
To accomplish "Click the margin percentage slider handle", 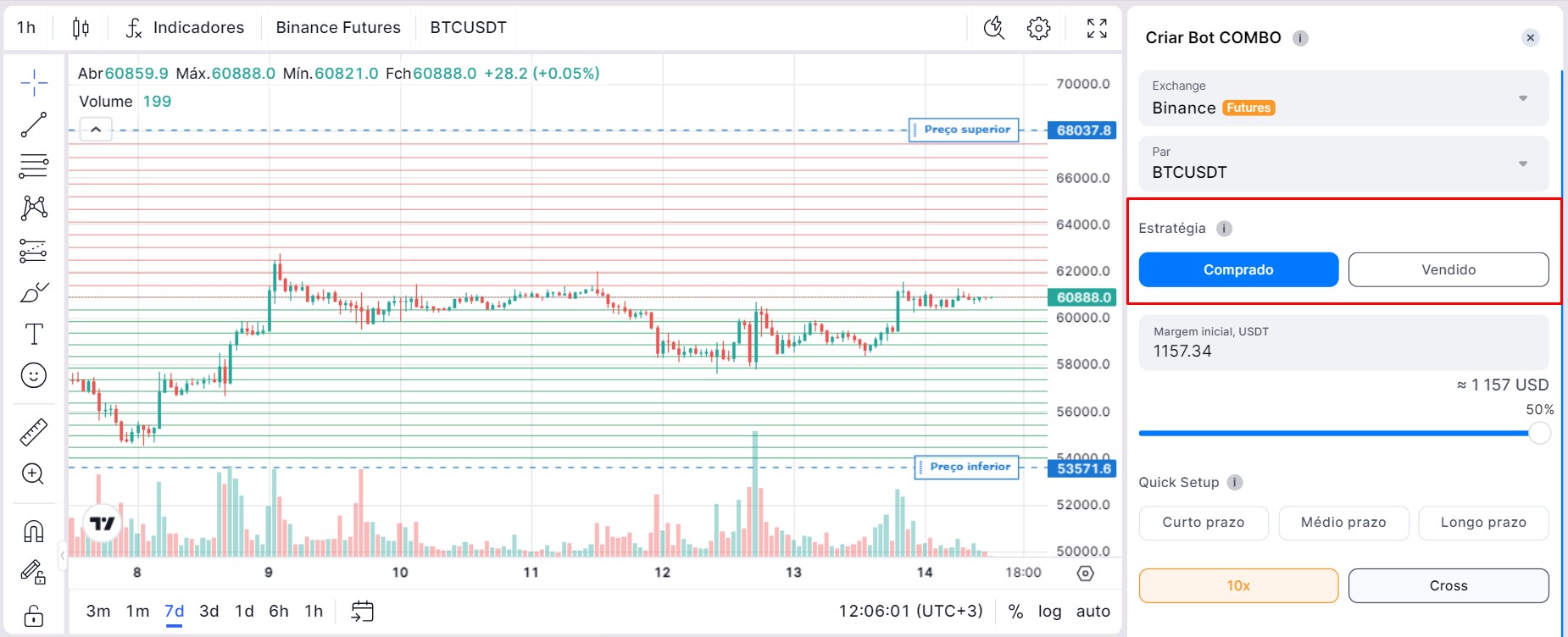I will [1539, 433].
